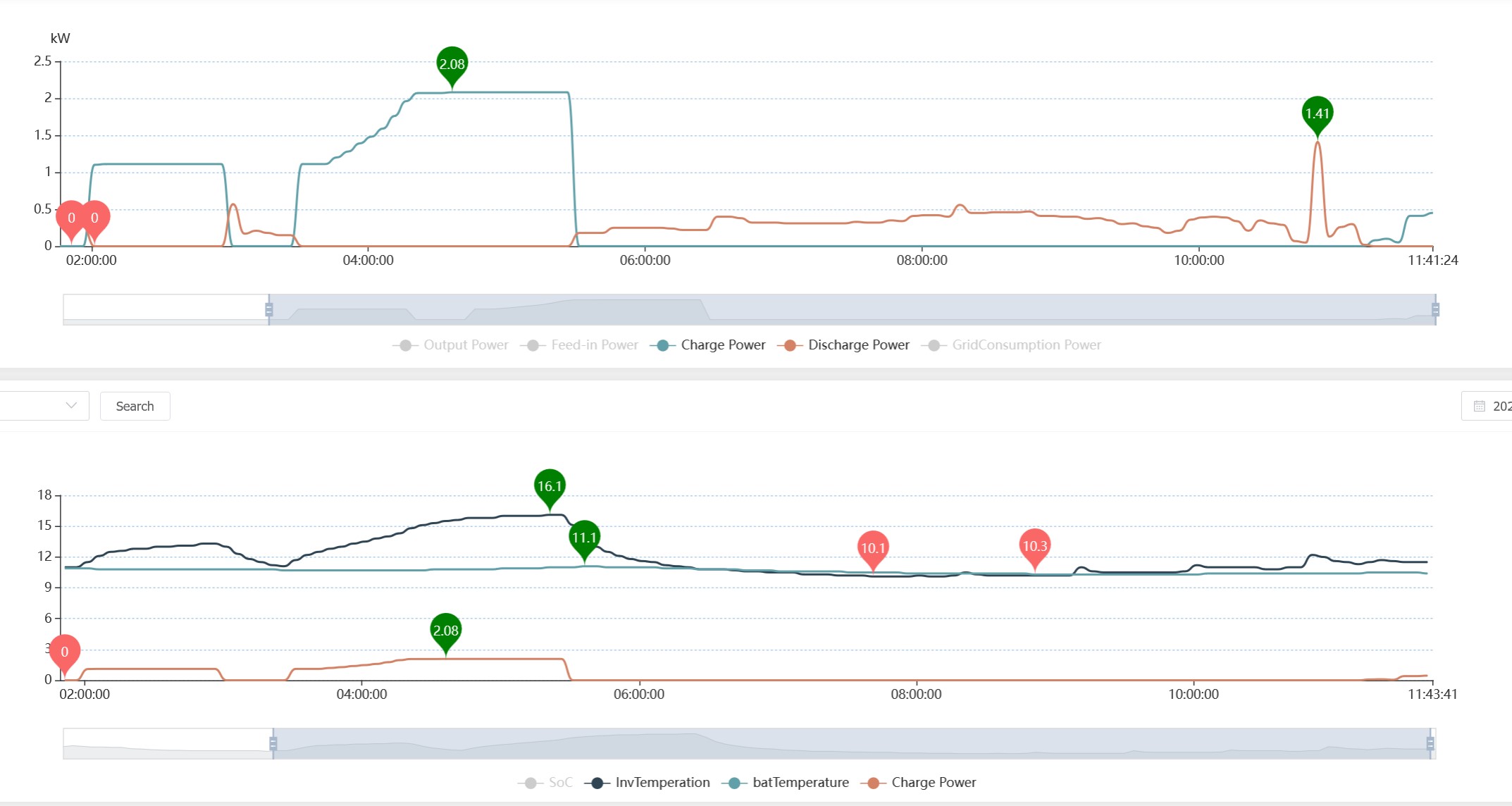Click the 2.08 marker on lower chart

(x=445, y=631)
